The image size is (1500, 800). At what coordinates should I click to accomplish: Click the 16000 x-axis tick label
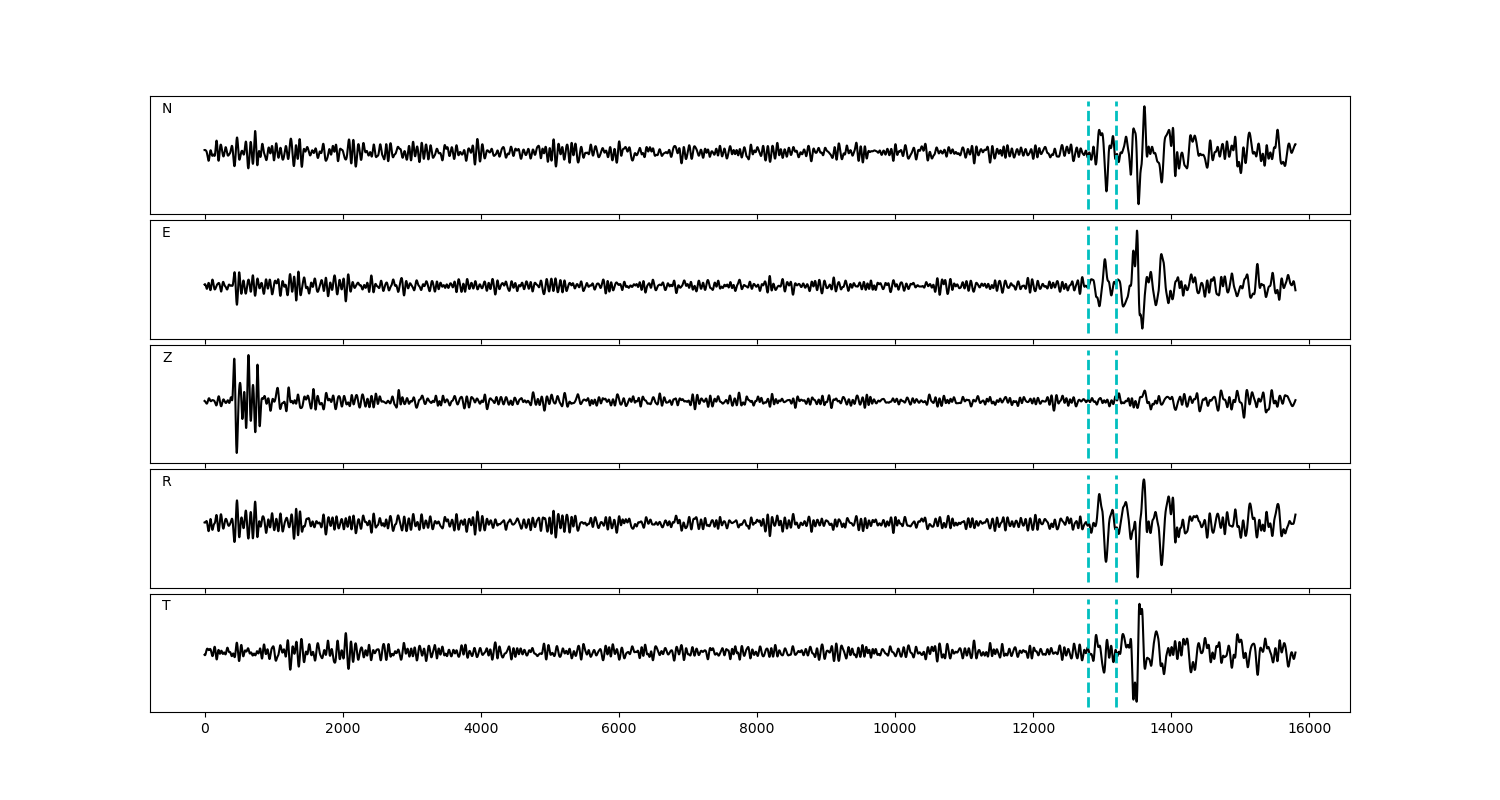click(x=1309, y=729)
